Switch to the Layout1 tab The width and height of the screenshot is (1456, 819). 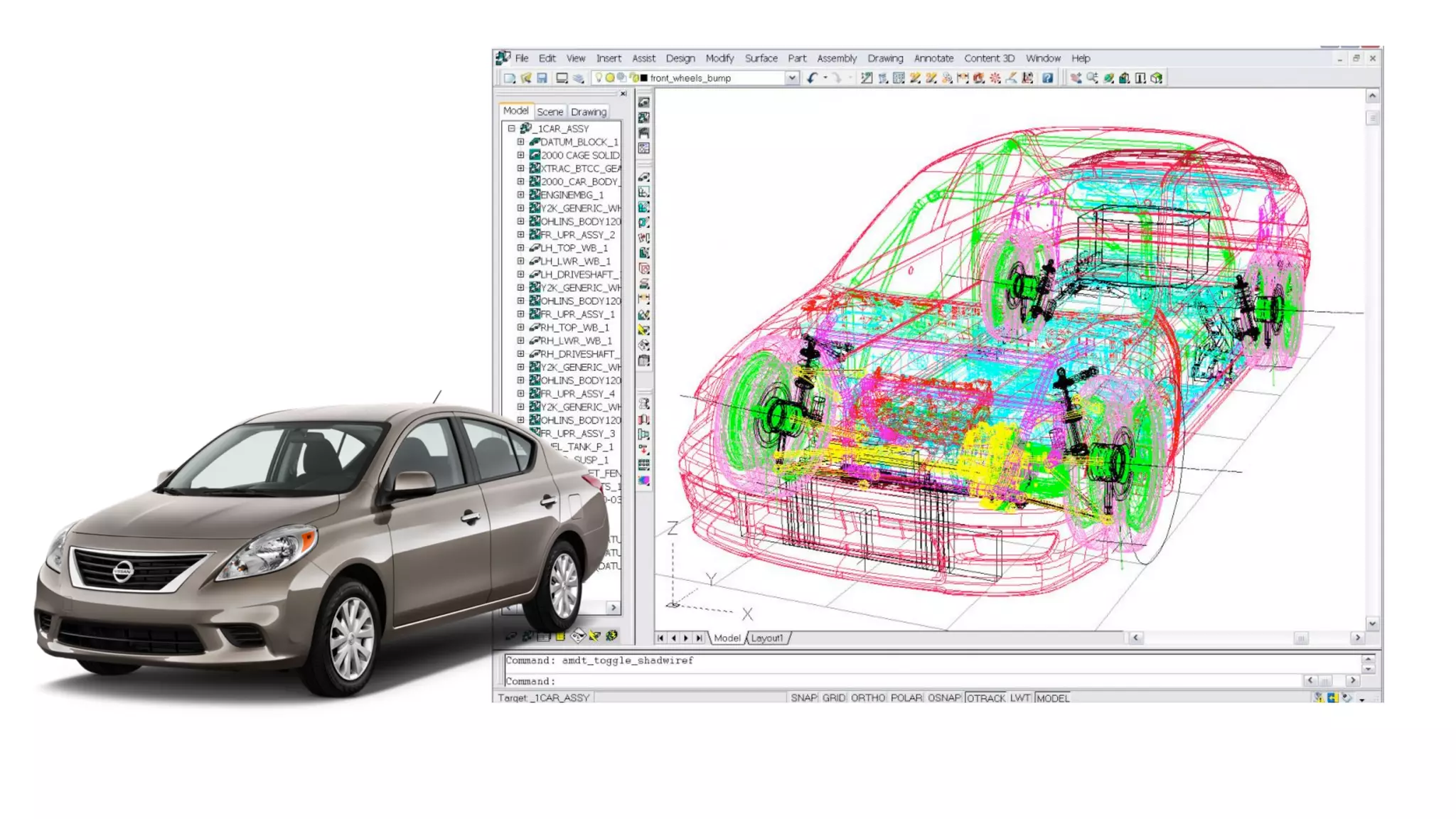pyautogui.click(x=767, y=638)
